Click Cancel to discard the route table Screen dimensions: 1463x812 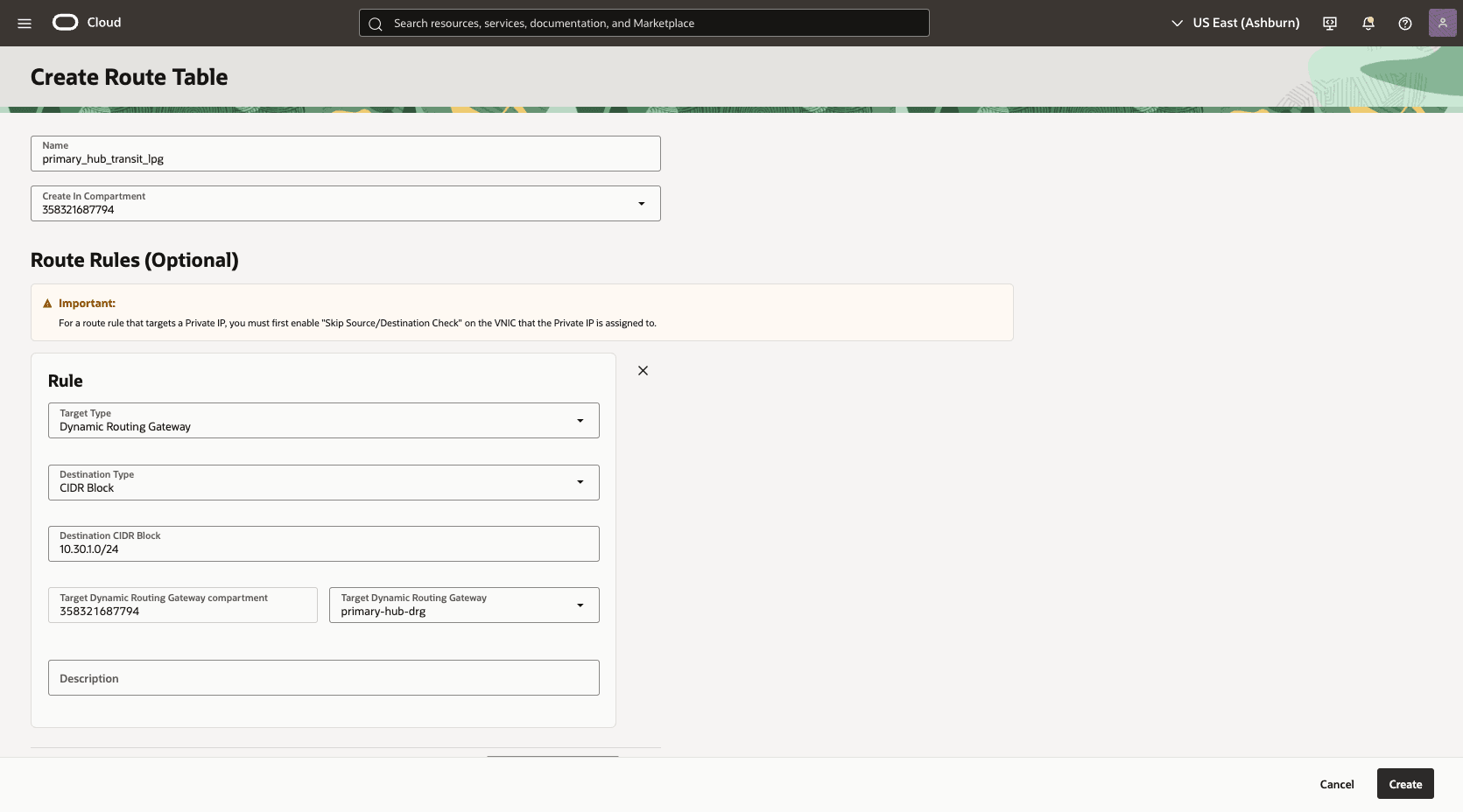pos(1336,784)
